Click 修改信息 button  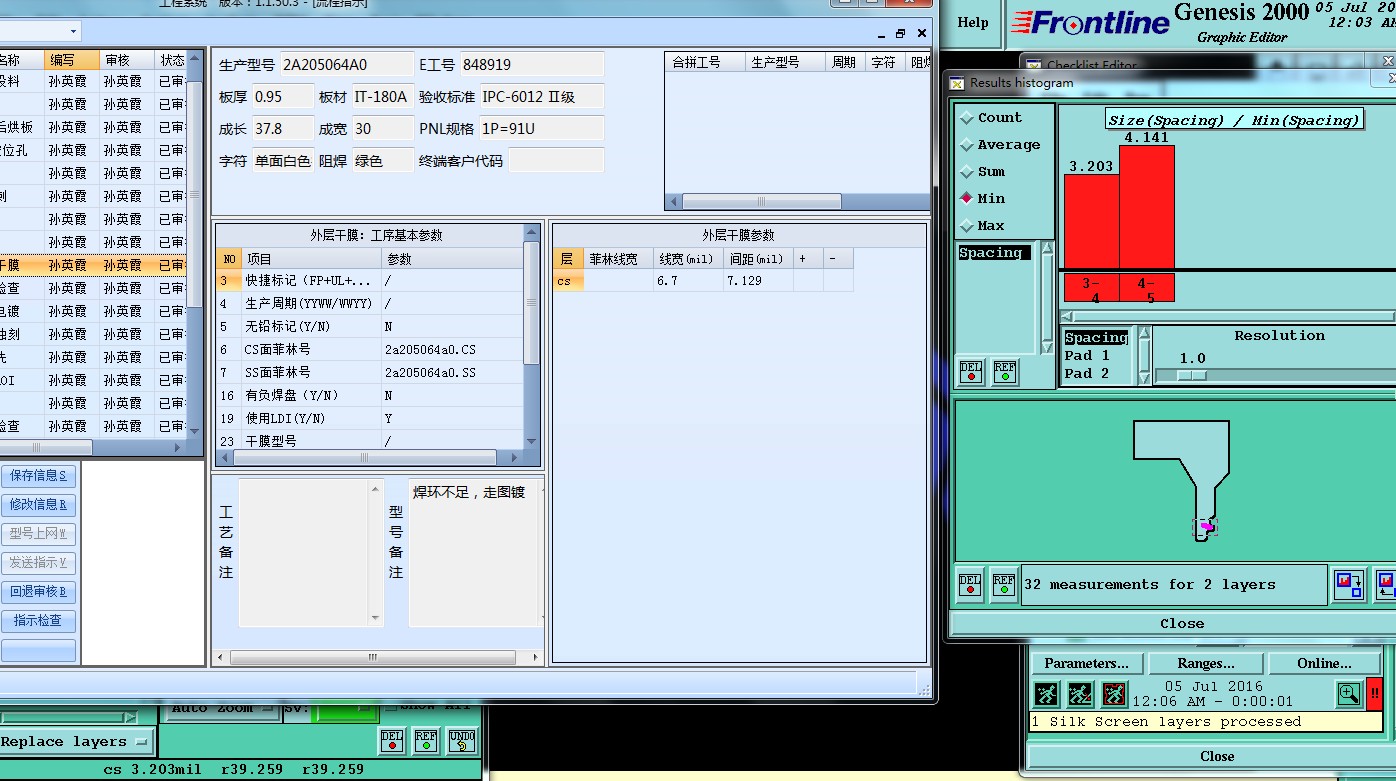pos(39,505)
